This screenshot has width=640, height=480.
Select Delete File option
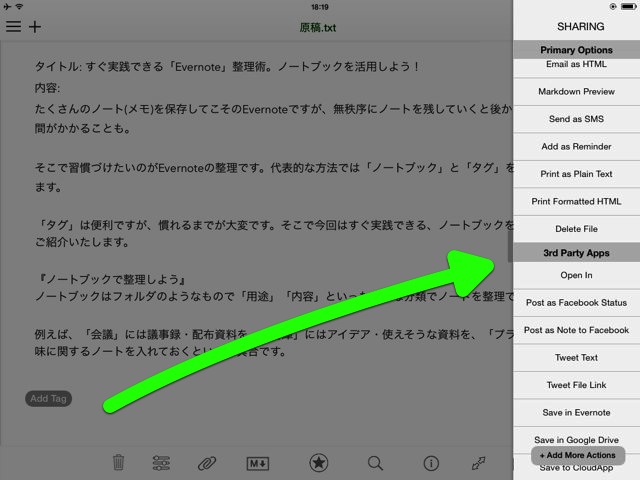coord(576,229)
